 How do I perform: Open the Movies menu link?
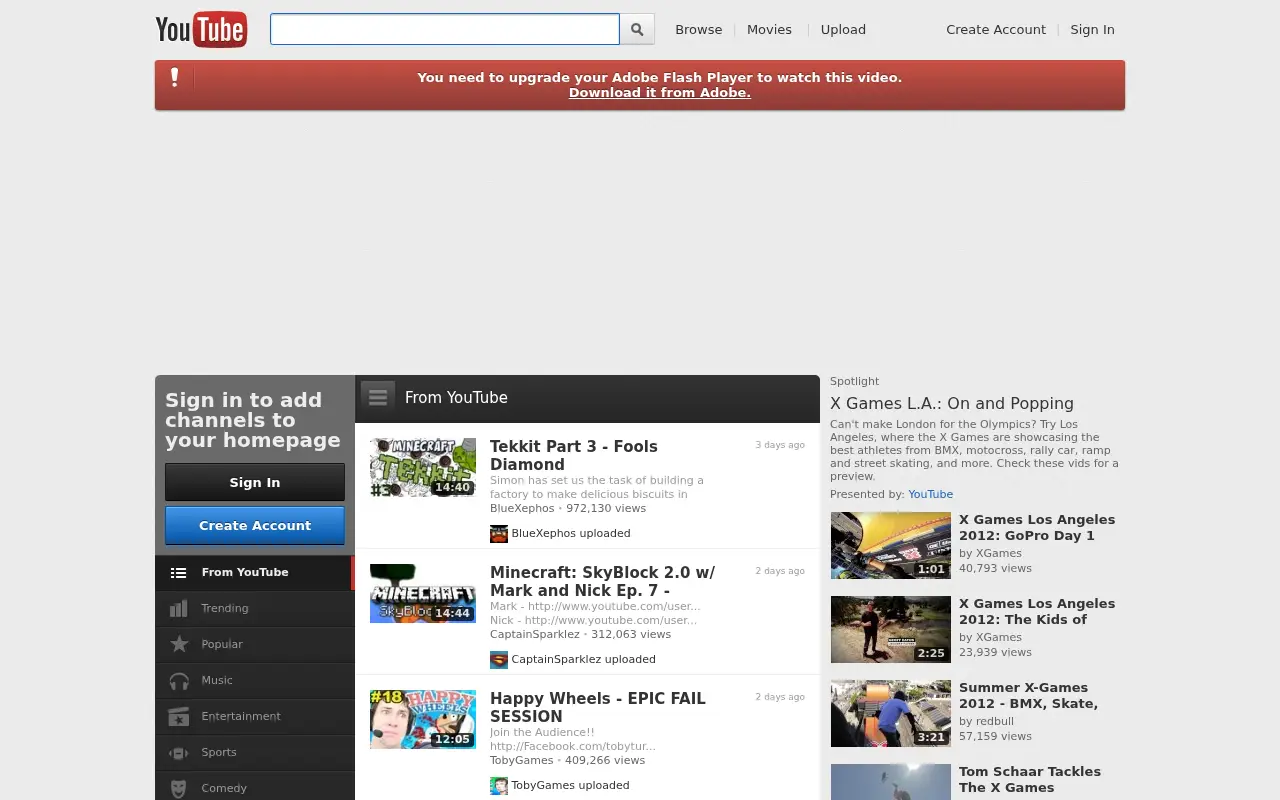[769, 29]
